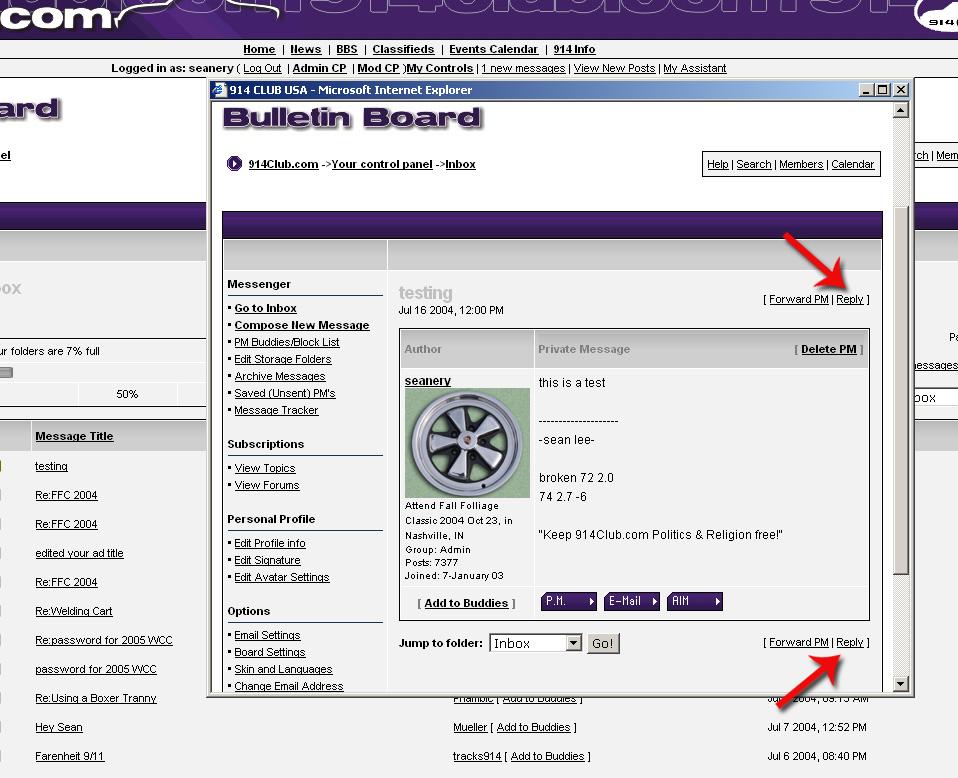Image resolution: width=958 pixels, height=778 pixels.
Task: Open Saved (Unsent) PM's link
Action: pos(285,394)
